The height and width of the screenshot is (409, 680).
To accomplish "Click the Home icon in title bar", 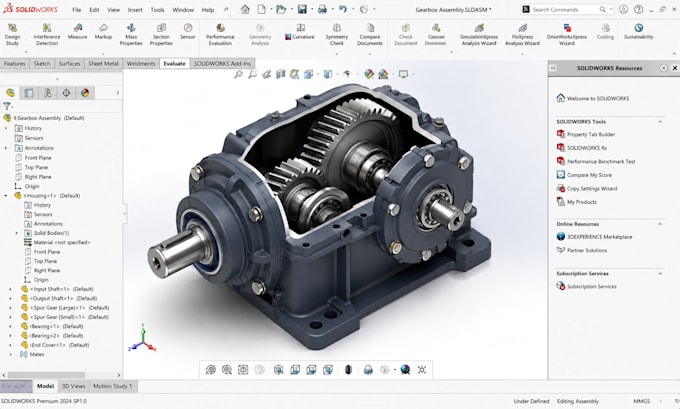I will coord(245,9).
